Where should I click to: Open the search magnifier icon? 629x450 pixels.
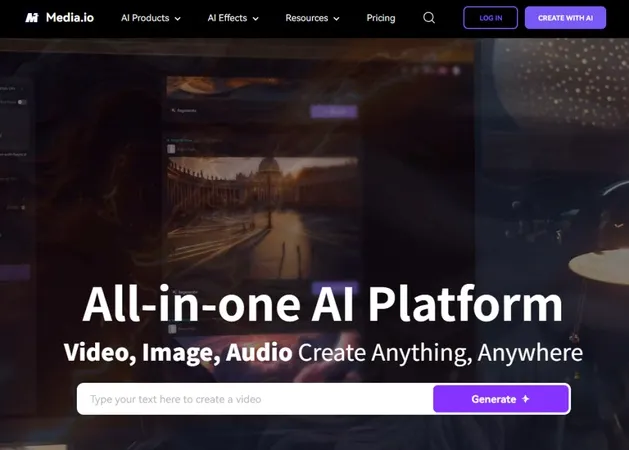(429, 18)
